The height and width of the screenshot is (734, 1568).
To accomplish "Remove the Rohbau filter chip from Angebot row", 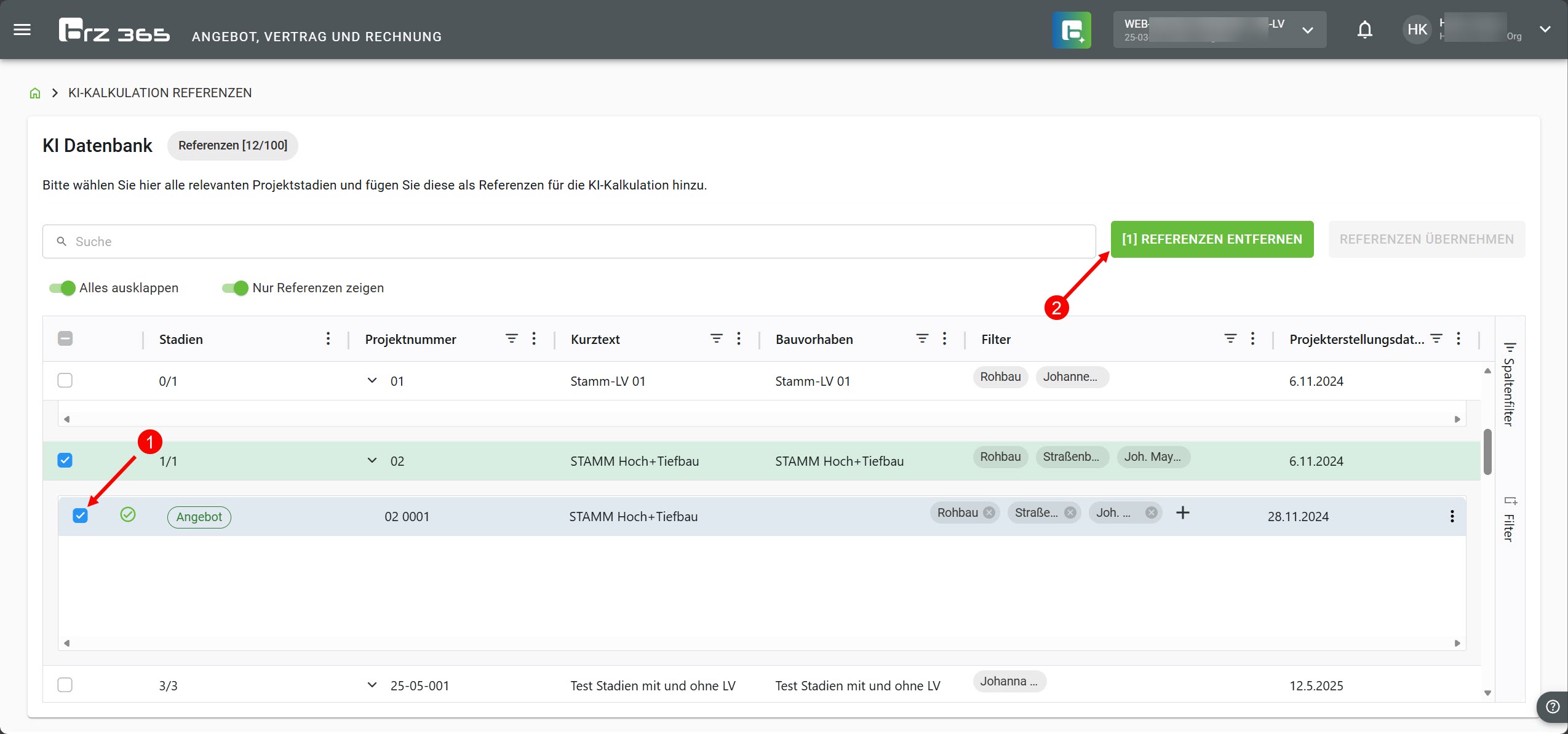I will click(989, 513).
